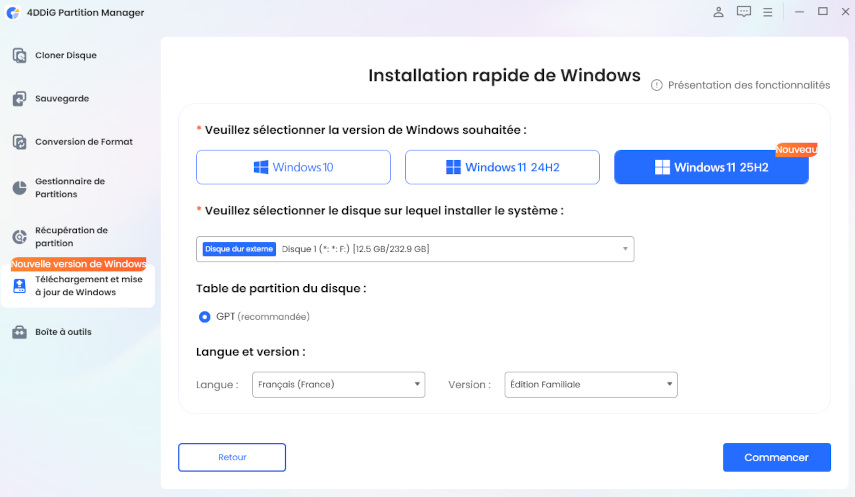Click the Nouveau badge on 25H2
Image resolution: width=855 pixels, height=497 pixels.
796,149
